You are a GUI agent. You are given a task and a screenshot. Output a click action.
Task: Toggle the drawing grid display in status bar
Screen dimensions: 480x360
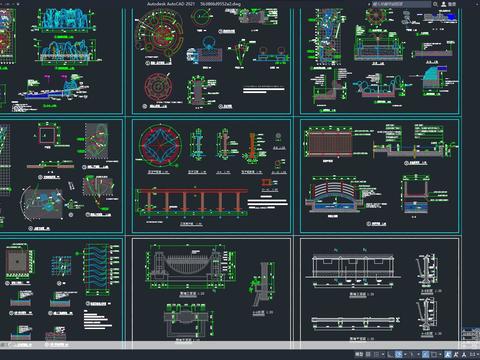(368, 354)
